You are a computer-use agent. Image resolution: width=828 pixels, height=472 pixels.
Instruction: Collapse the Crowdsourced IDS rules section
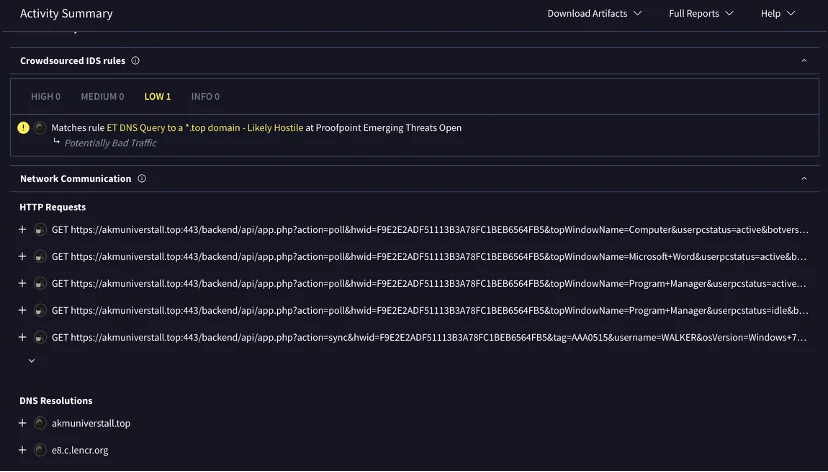coord(804,61)
